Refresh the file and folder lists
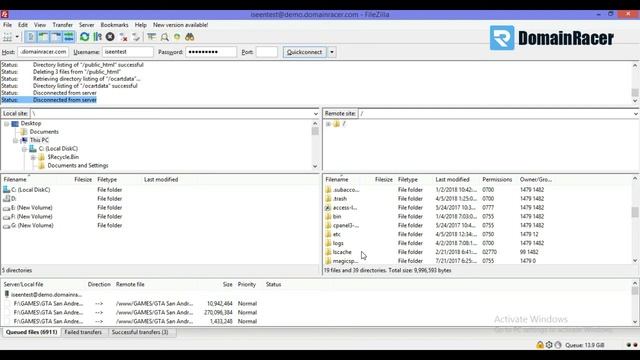 click(x=84, y=37)
